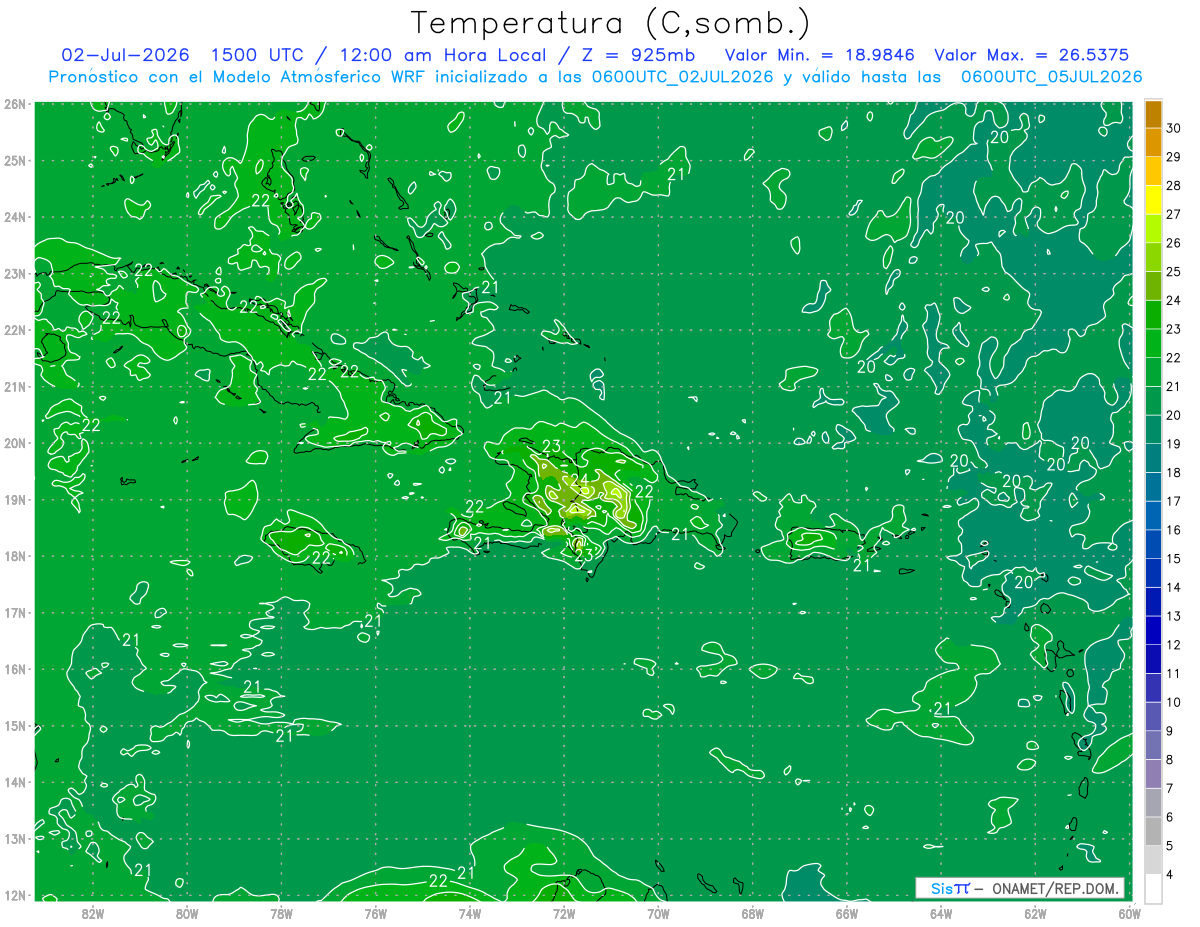Click the "82W" longitude axis label

coord(93,913)
